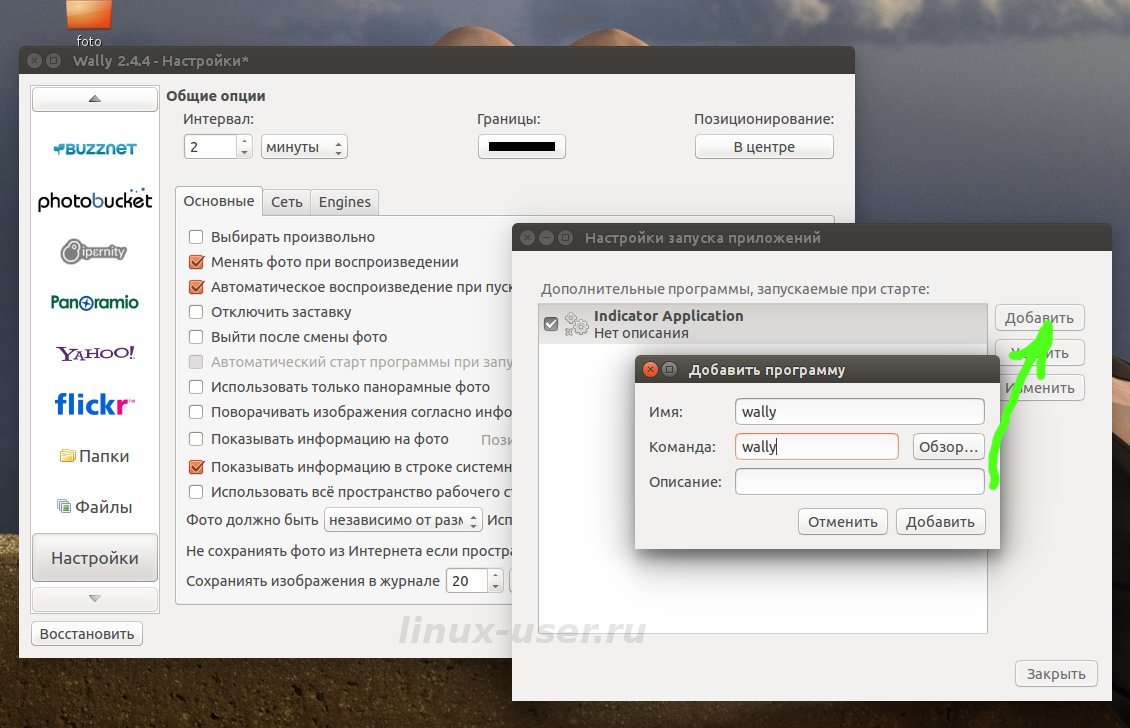Click the Indicator Application gears icon

[576, 324]
